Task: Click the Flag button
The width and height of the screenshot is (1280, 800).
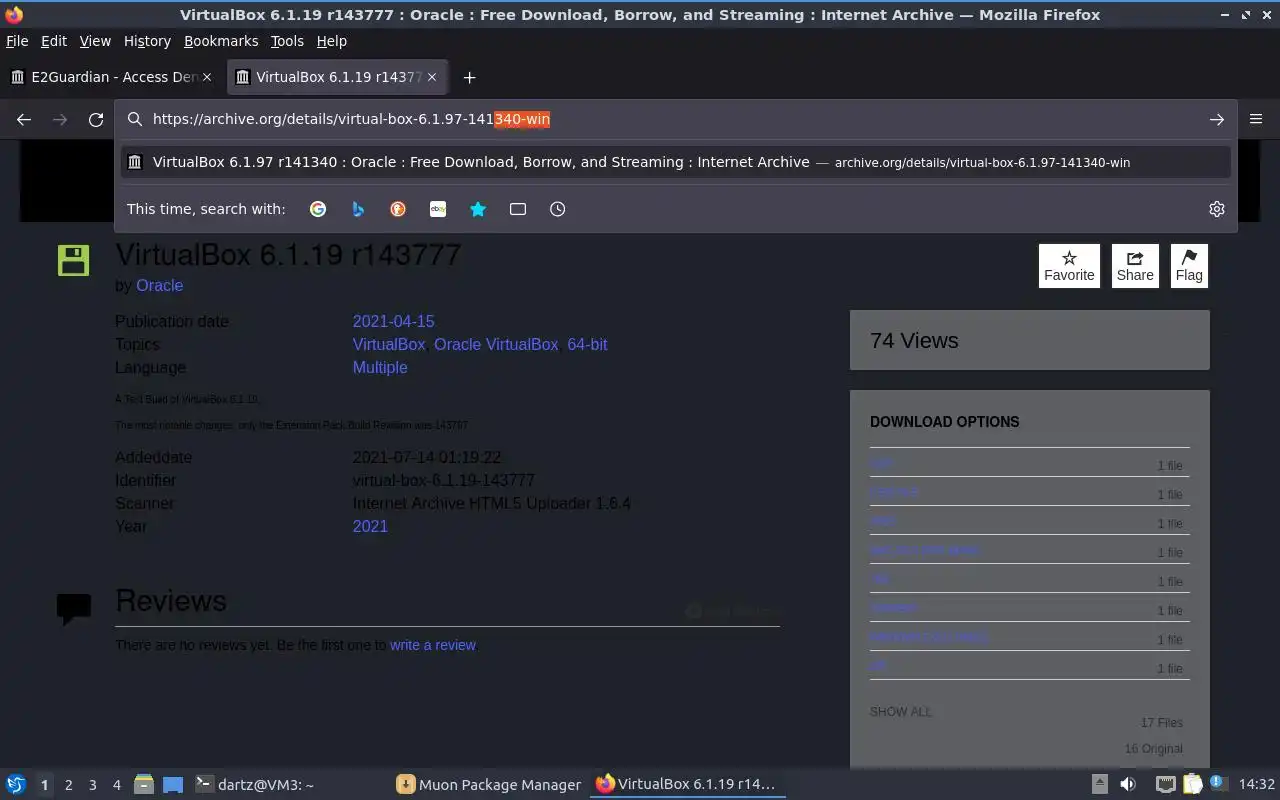Action: 1189,266
